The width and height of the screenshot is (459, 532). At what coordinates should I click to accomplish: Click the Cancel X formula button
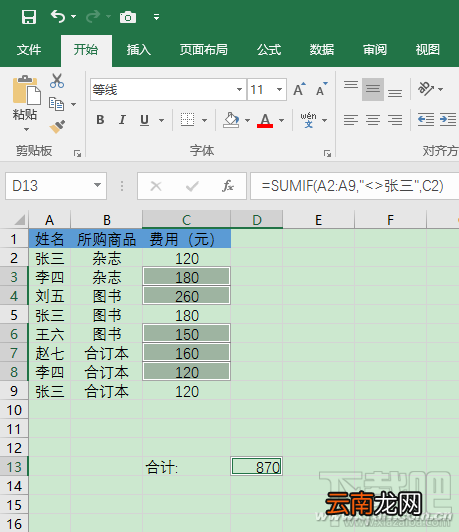pos(156,186)
